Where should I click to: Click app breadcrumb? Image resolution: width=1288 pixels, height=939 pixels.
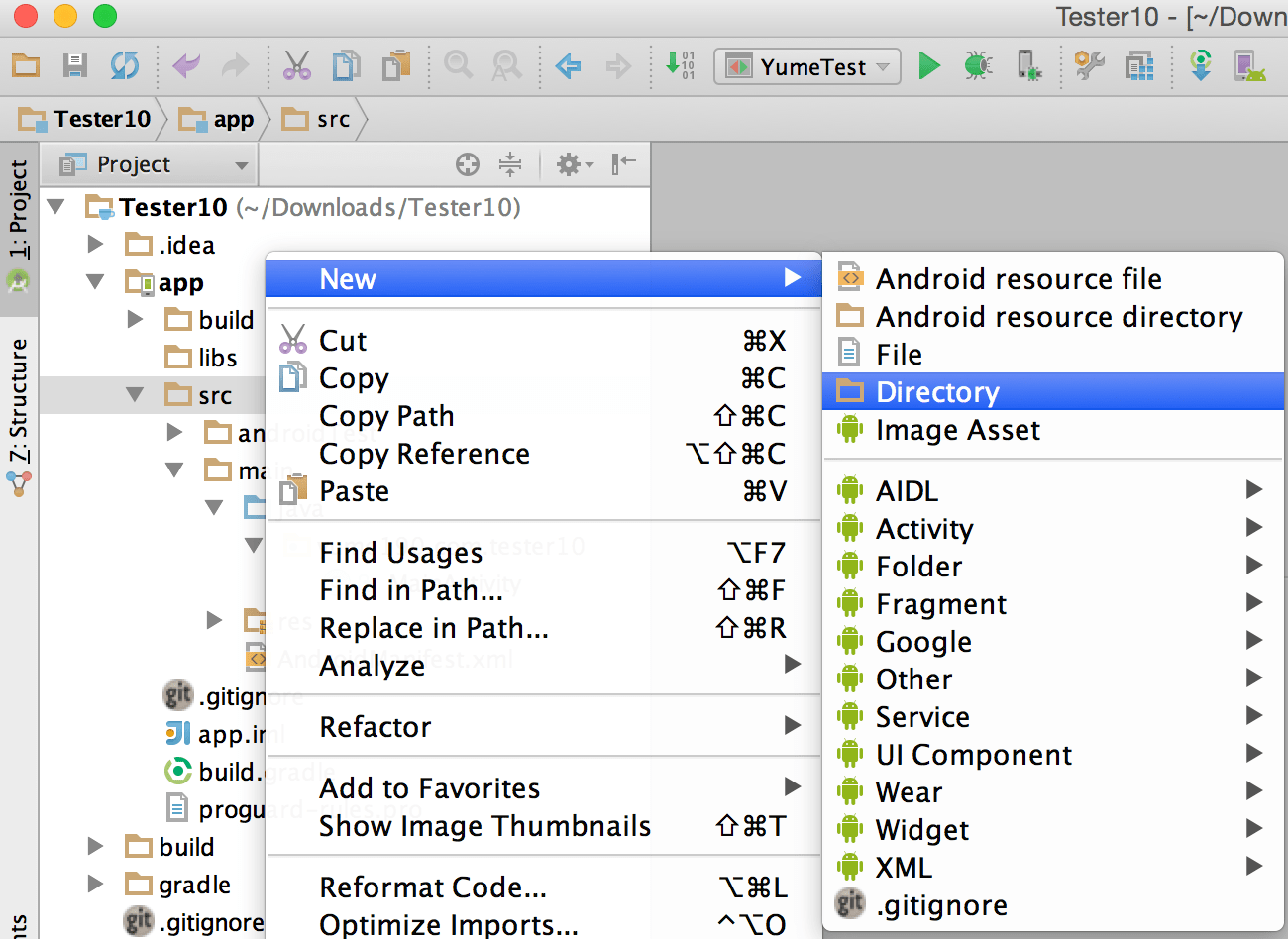tap(217, 120)
